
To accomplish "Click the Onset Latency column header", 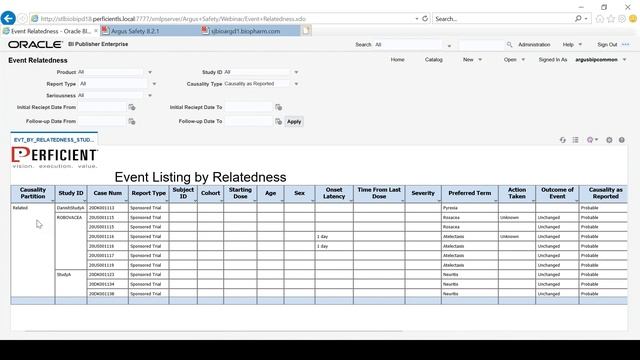I will 334,193.
